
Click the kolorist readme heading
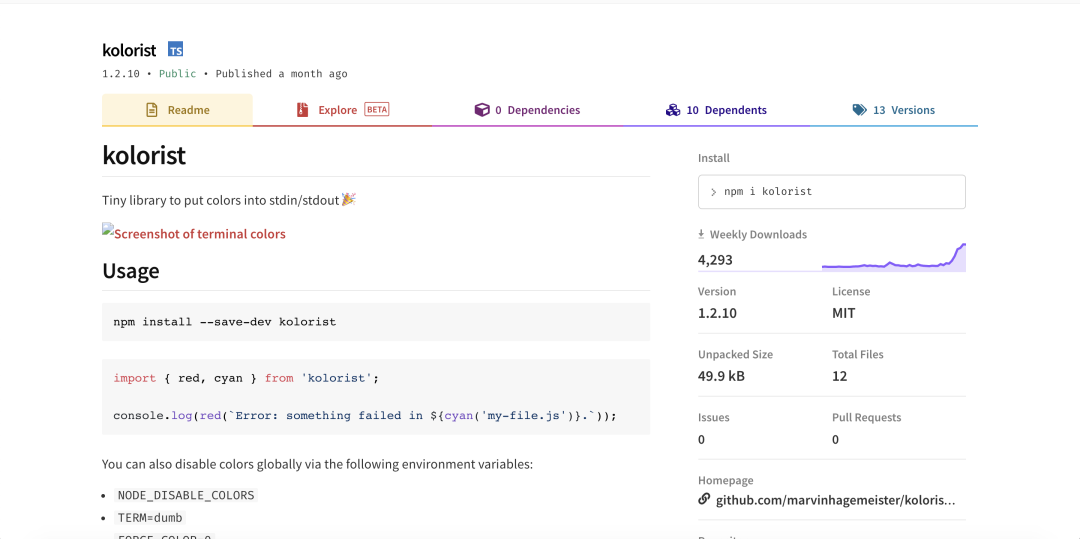(x=144, y=155)
